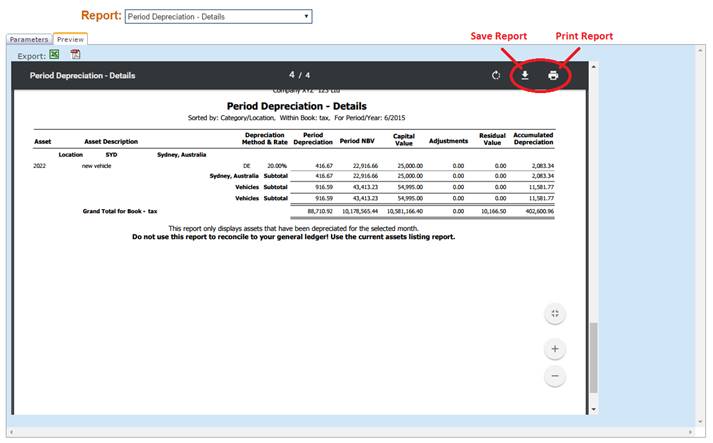713x443 pixels.
Task: Click grand total value 10,178,565.44
Action: click(x=360, y=211)
